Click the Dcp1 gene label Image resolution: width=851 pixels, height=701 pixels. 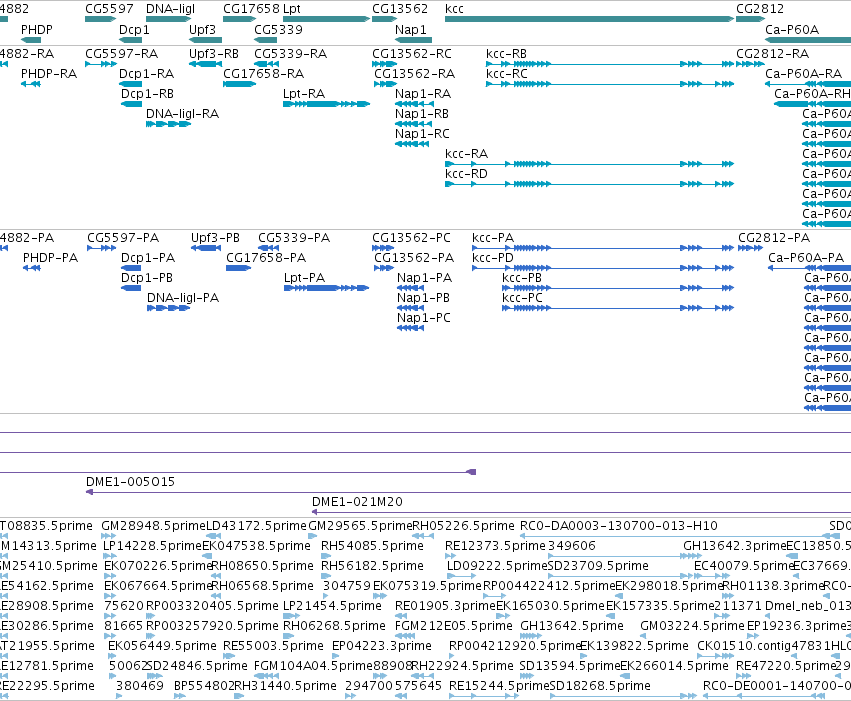coord(134,29)
